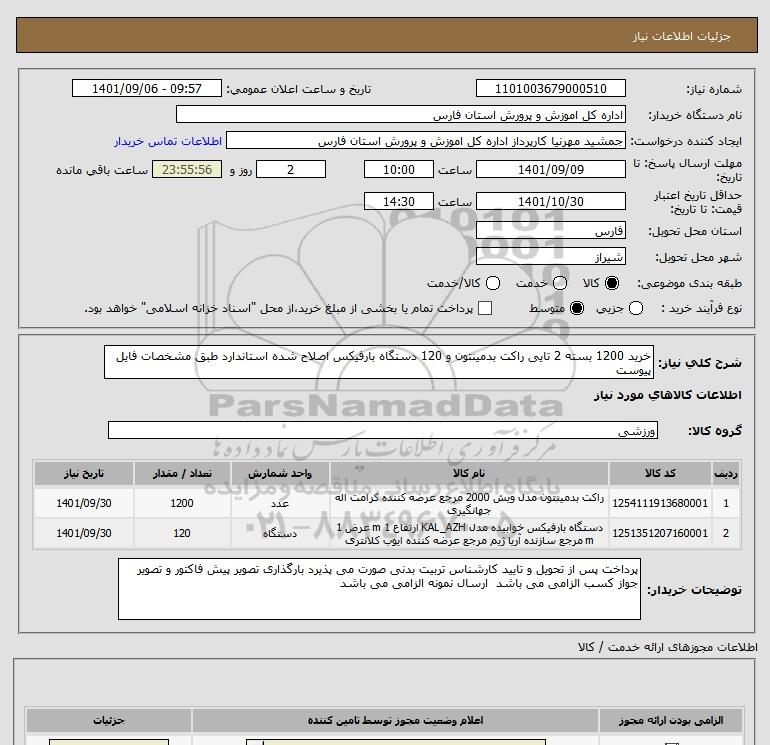Click the buyer notes text area
The height and width of the screenshot is (745, 770).
(x=379, y=589)
